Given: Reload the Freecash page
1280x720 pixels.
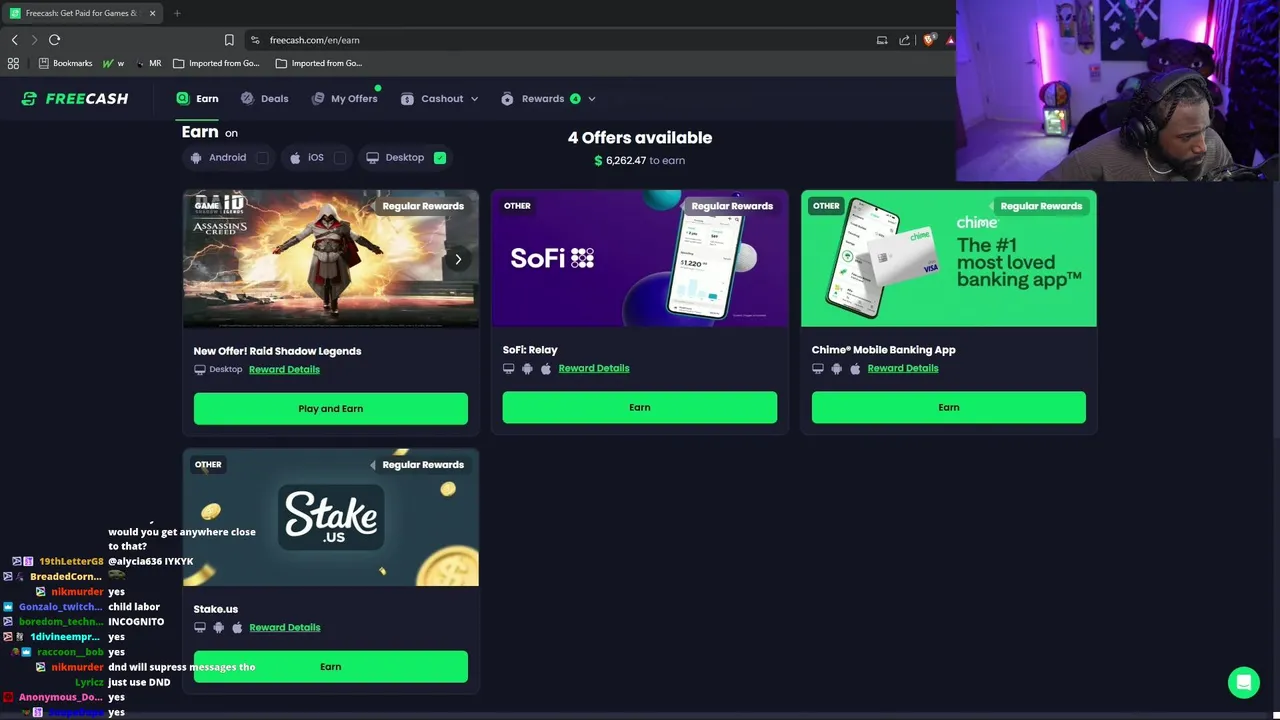Looking at the screenshot, I should [x=54, y=40].
